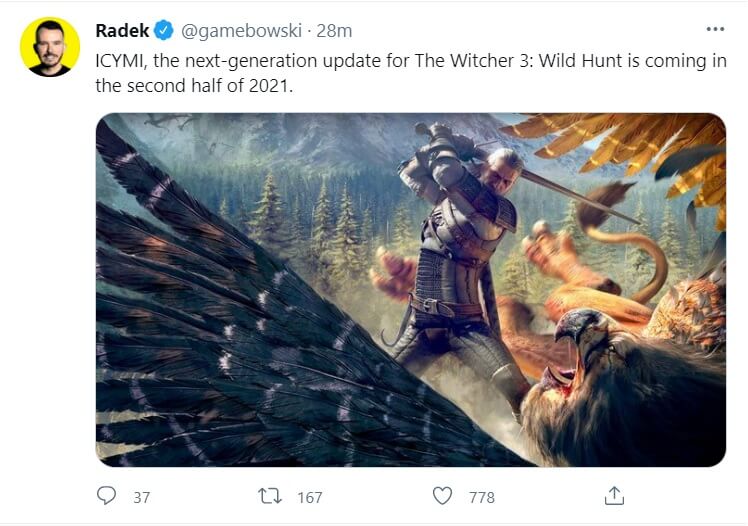
Task: Open Radek's profile picture avatar
Action: (x=50, y=46)
